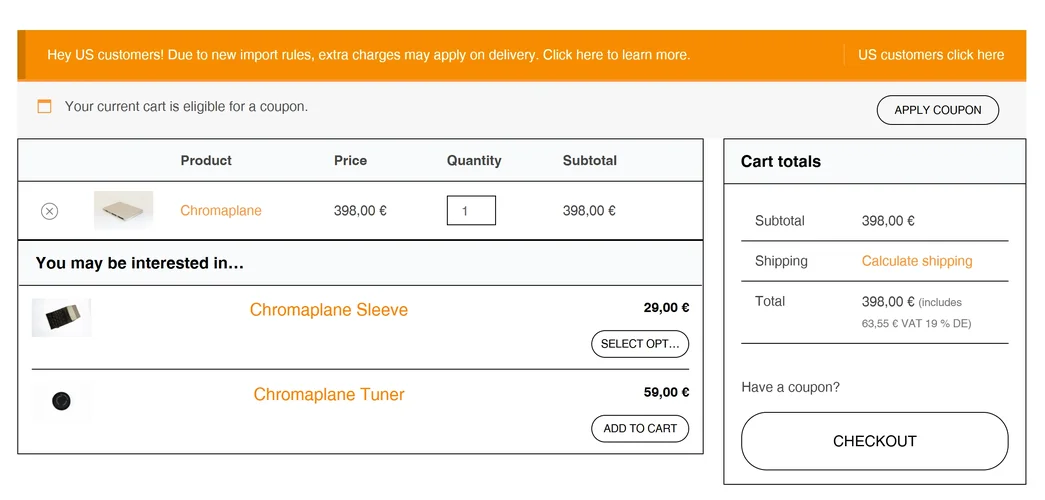Screen dimensions: 1045x500
Task: Edit the Chromaplane quantity field
Action: [471, 211]
